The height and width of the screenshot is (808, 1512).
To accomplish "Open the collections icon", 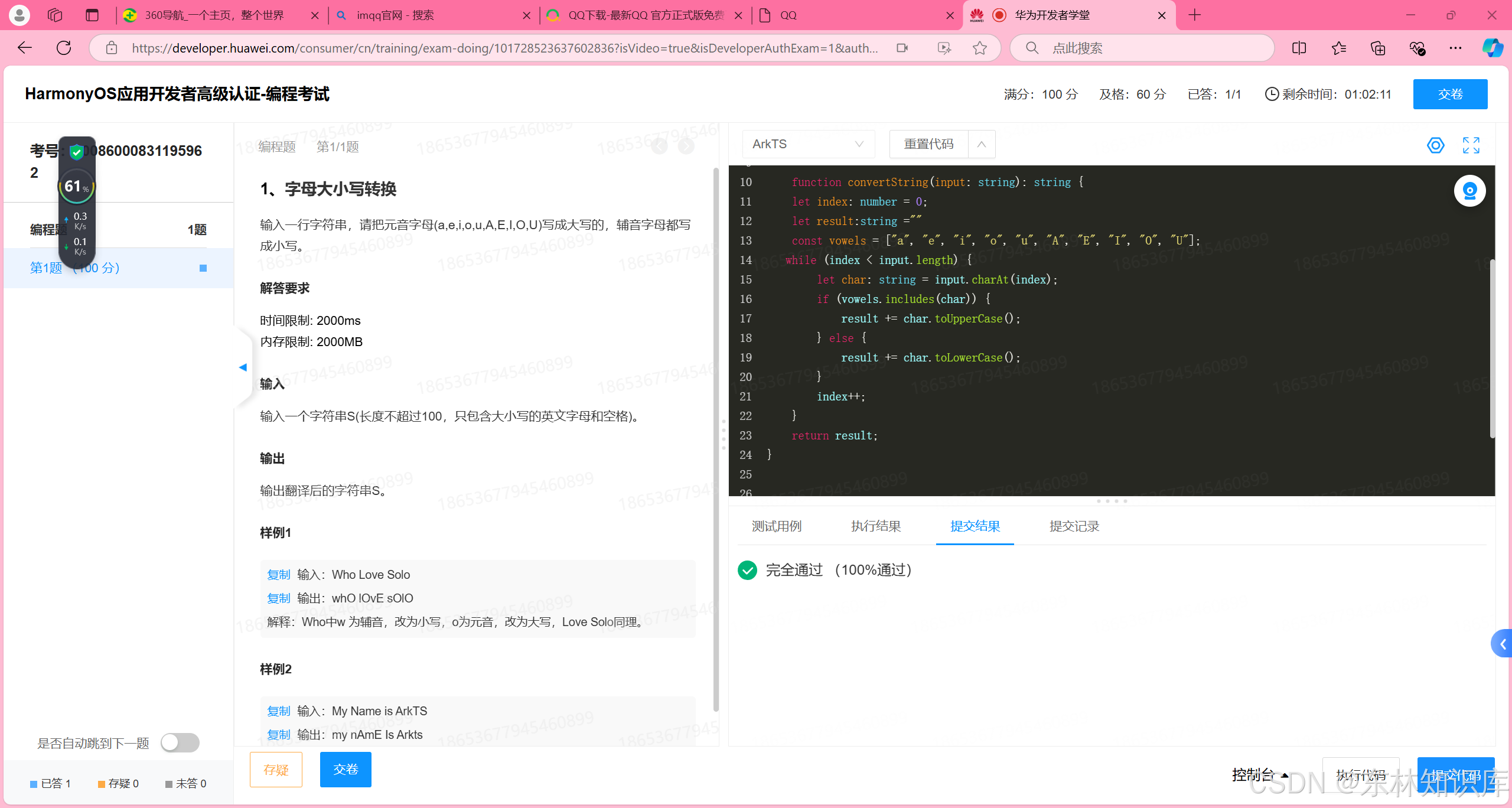I will click(x=1378, y=48).
